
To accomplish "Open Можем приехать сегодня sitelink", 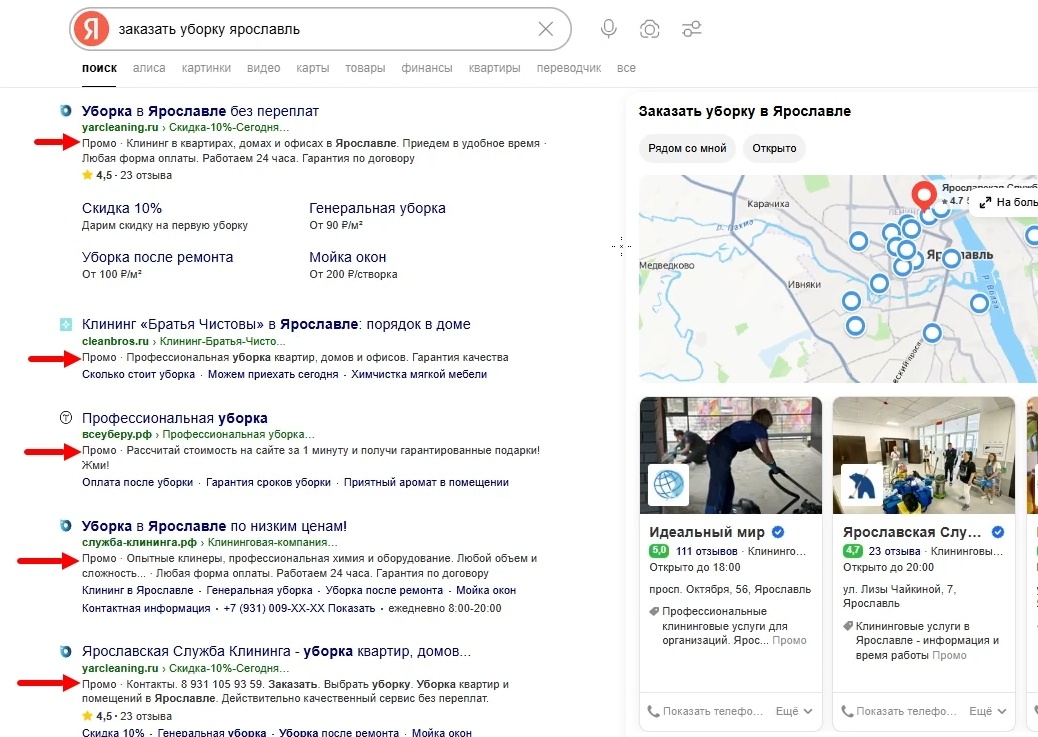I will tap(273, 374).
